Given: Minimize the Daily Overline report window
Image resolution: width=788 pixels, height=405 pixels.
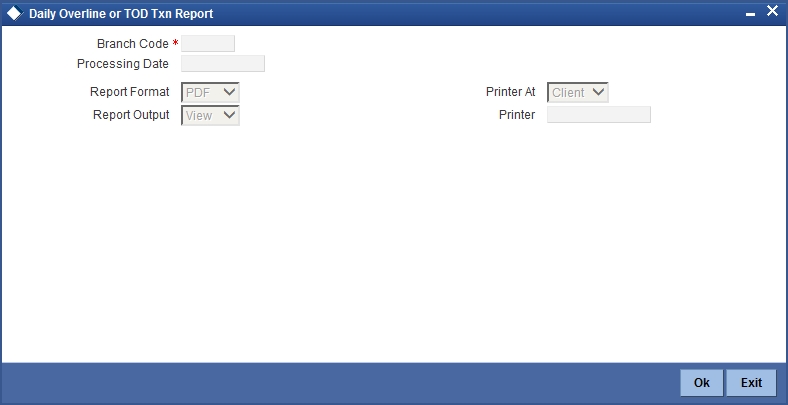Looking at the screenshot, I should [x=751, y=16].
